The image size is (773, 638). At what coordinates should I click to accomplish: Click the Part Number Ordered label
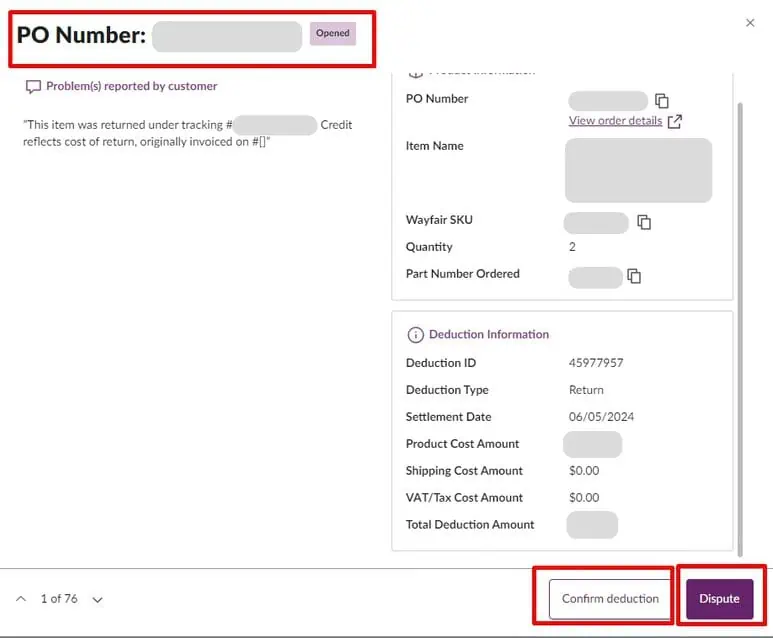tap(462, 274)
